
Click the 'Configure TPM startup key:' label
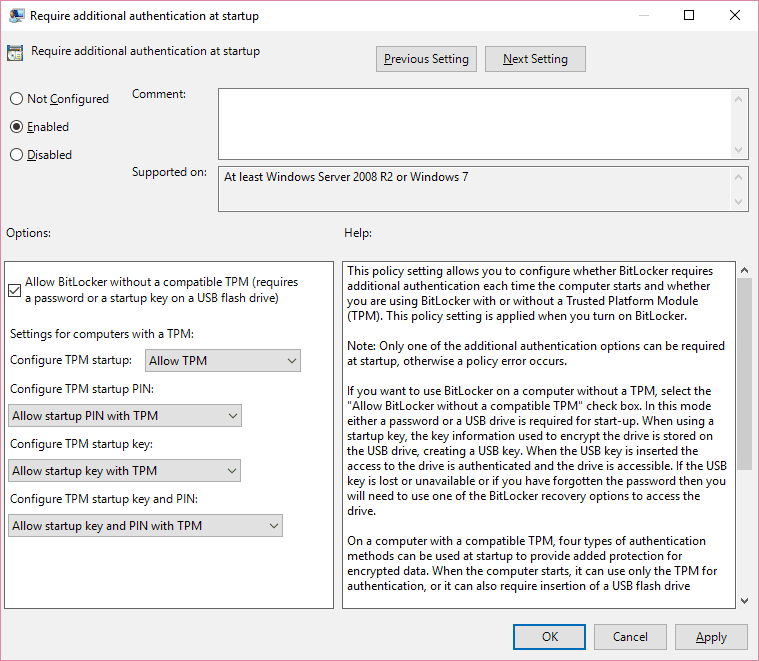click(x=81, y=444)
